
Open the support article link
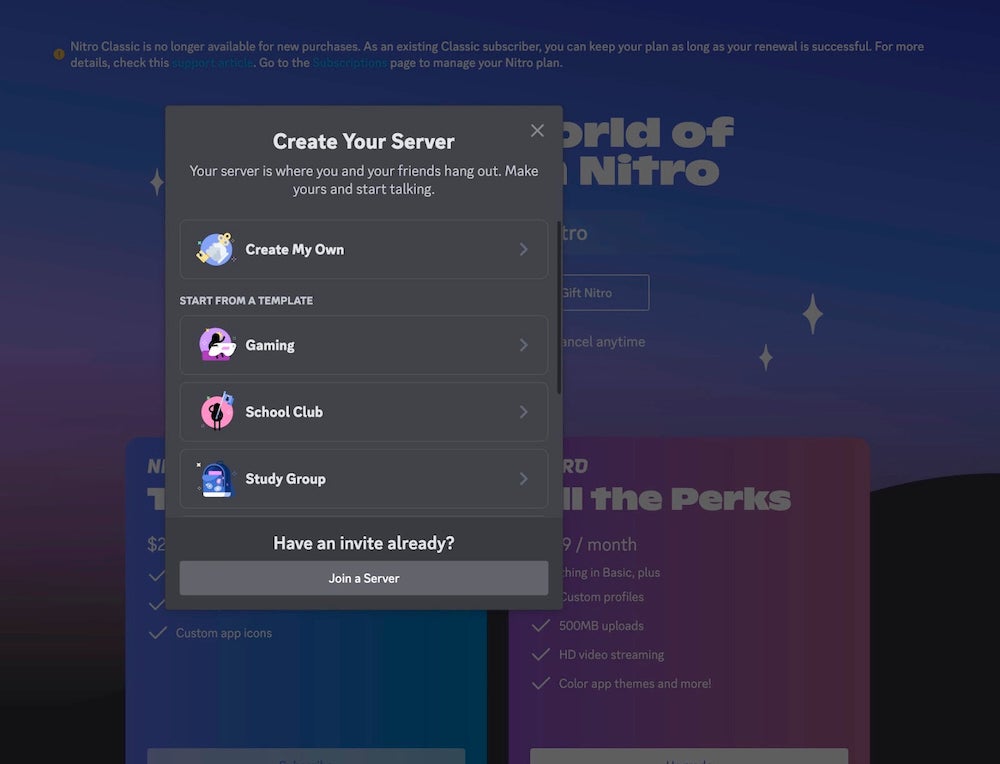212,63
